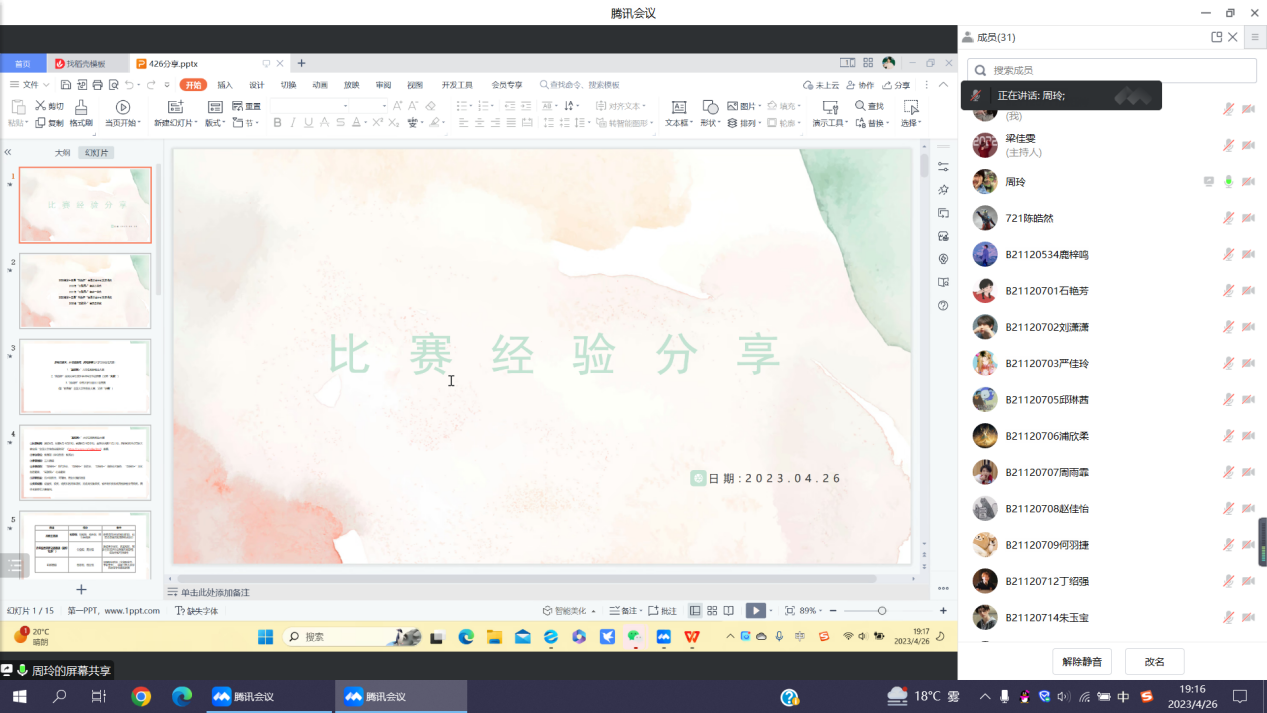1267x713 pixels.
Task: Toggle Underline formatting button
Action: (308, 123)
